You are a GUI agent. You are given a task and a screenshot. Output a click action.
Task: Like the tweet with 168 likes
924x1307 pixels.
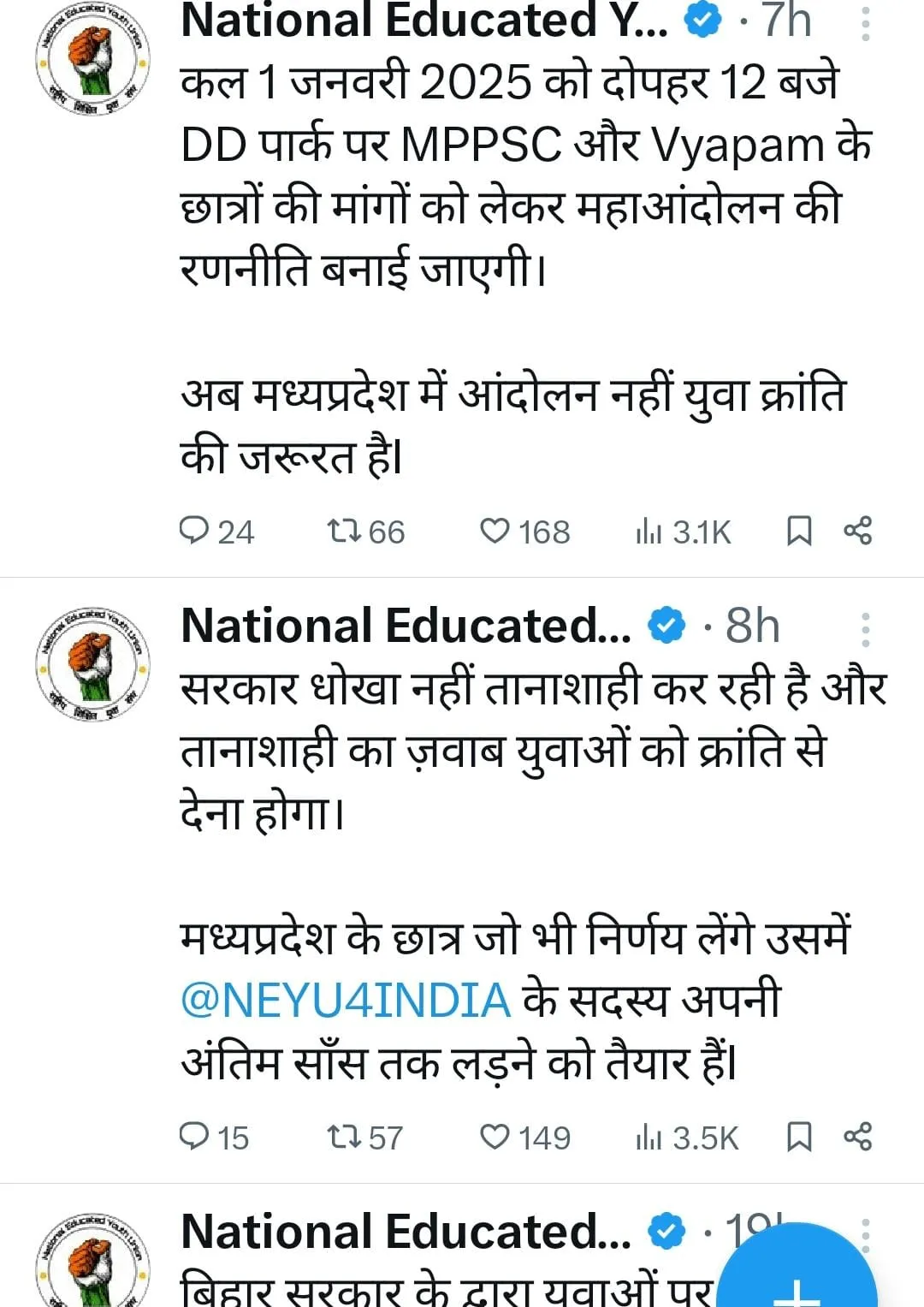(x=524, y=532)
